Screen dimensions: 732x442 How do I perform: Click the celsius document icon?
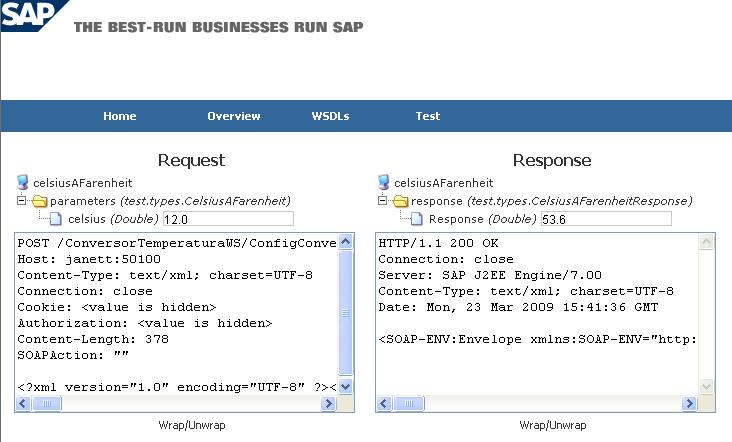(x=56, y=219)
